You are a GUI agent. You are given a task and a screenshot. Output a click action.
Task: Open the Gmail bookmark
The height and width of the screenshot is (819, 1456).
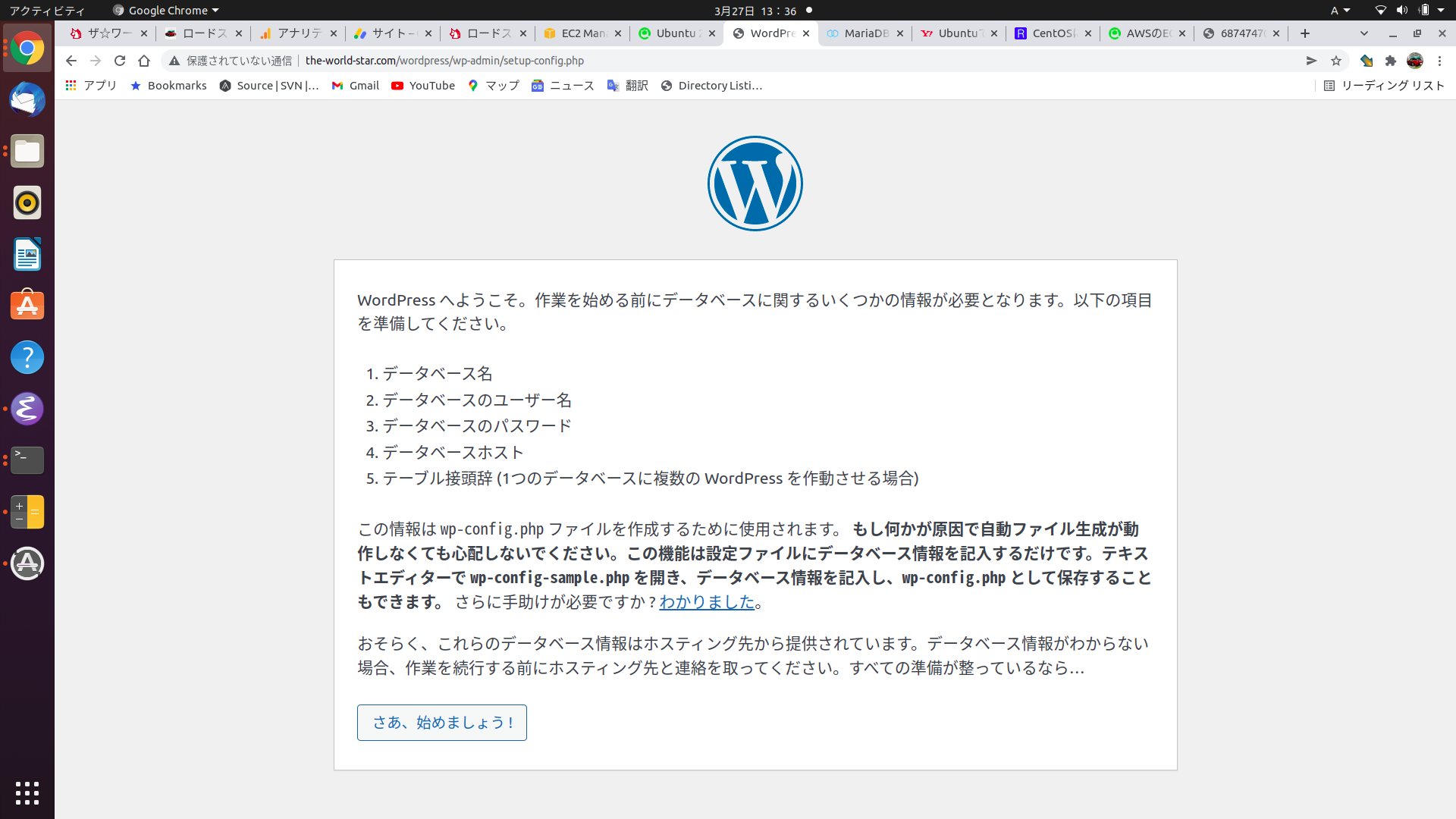pos(356,86)
